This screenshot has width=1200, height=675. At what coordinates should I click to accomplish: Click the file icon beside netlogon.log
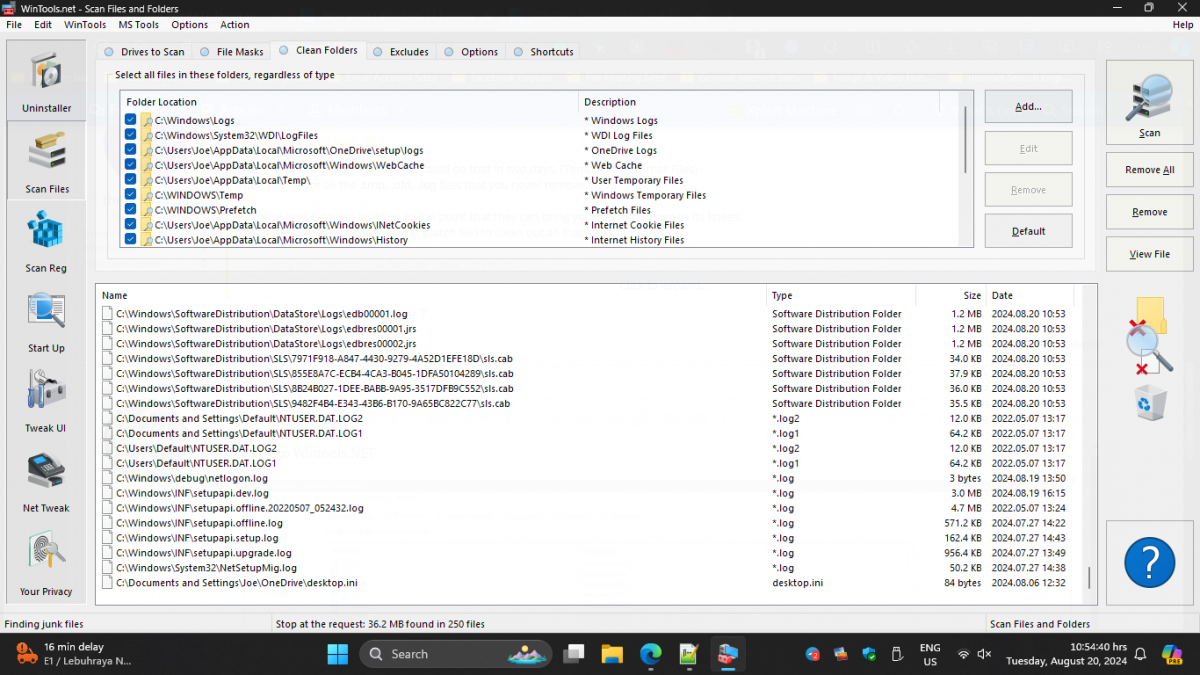pos(108,479)
